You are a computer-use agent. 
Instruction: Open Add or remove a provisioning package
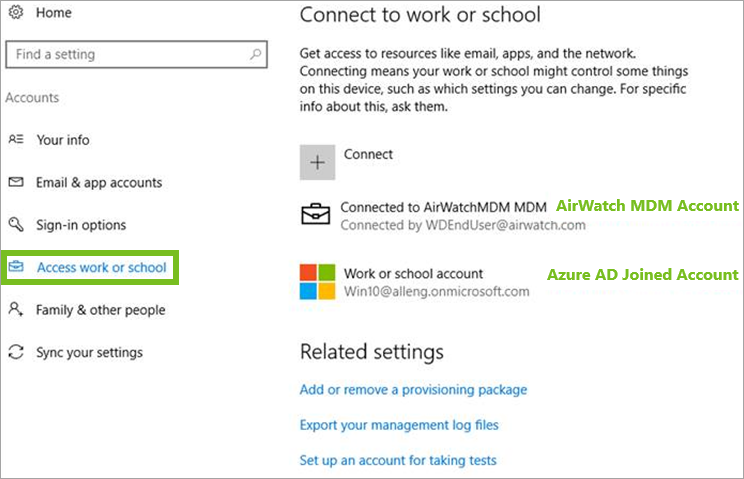coord(413,390)
